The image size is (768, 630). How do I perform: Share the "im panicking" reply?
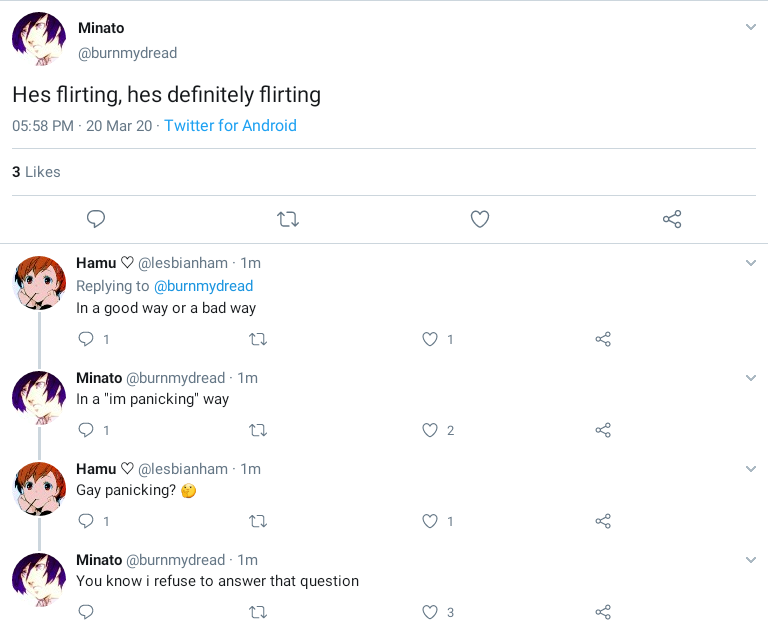603,430
